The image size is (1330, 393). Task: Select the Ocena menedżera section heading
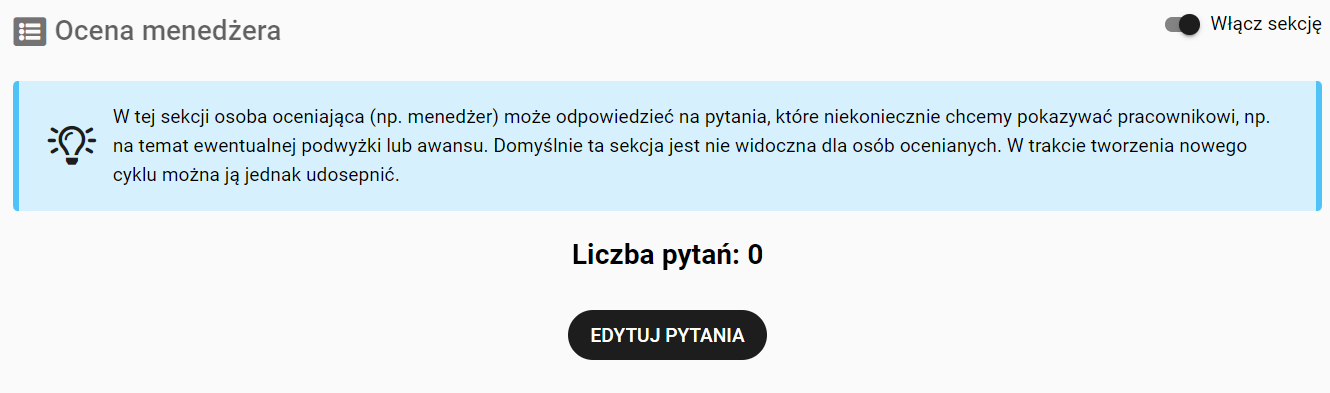(x=167, y=31)
